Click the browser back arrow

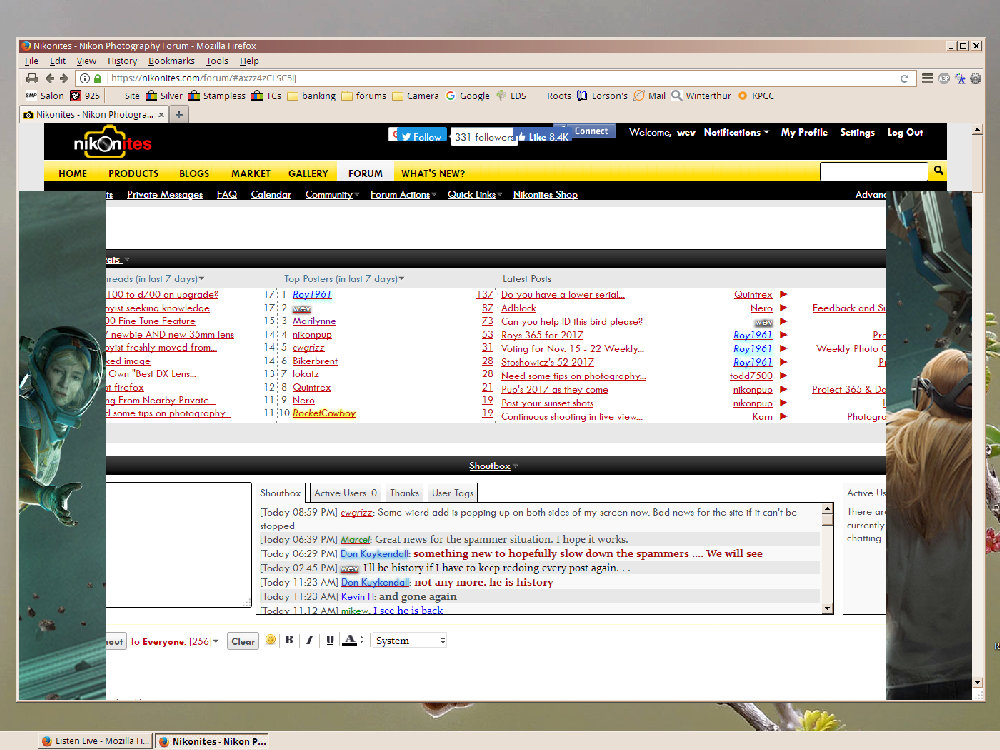(51, 78)
